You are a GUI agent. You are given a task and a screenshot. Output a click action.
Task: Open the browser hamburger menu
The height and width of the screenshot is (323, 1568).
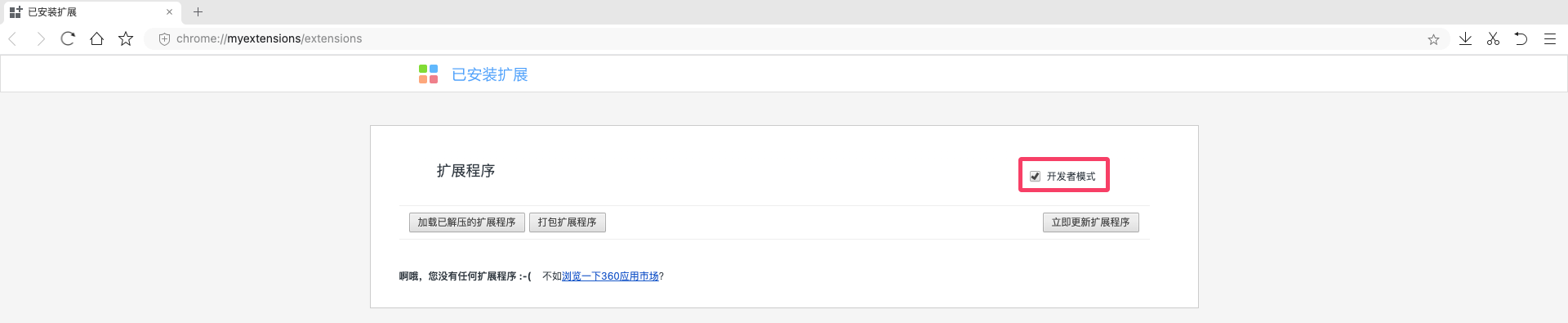point(1549,38)
